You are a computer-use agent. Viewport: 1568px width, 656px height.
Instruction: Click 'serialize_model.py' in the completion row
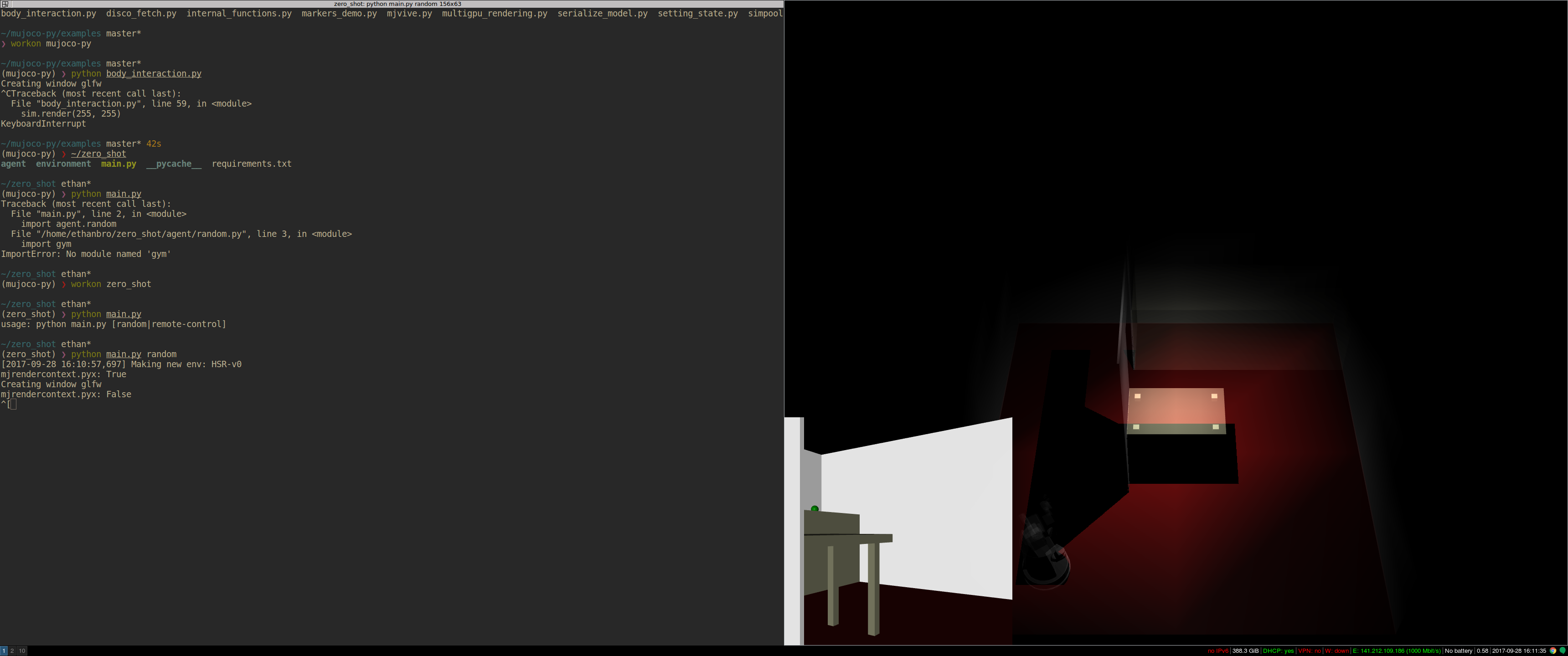603,13
